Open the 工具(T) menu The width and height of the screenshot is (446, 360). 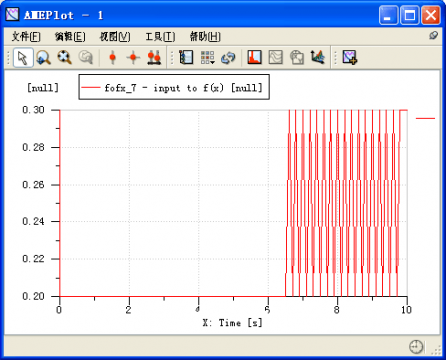[x=160, y=36]
